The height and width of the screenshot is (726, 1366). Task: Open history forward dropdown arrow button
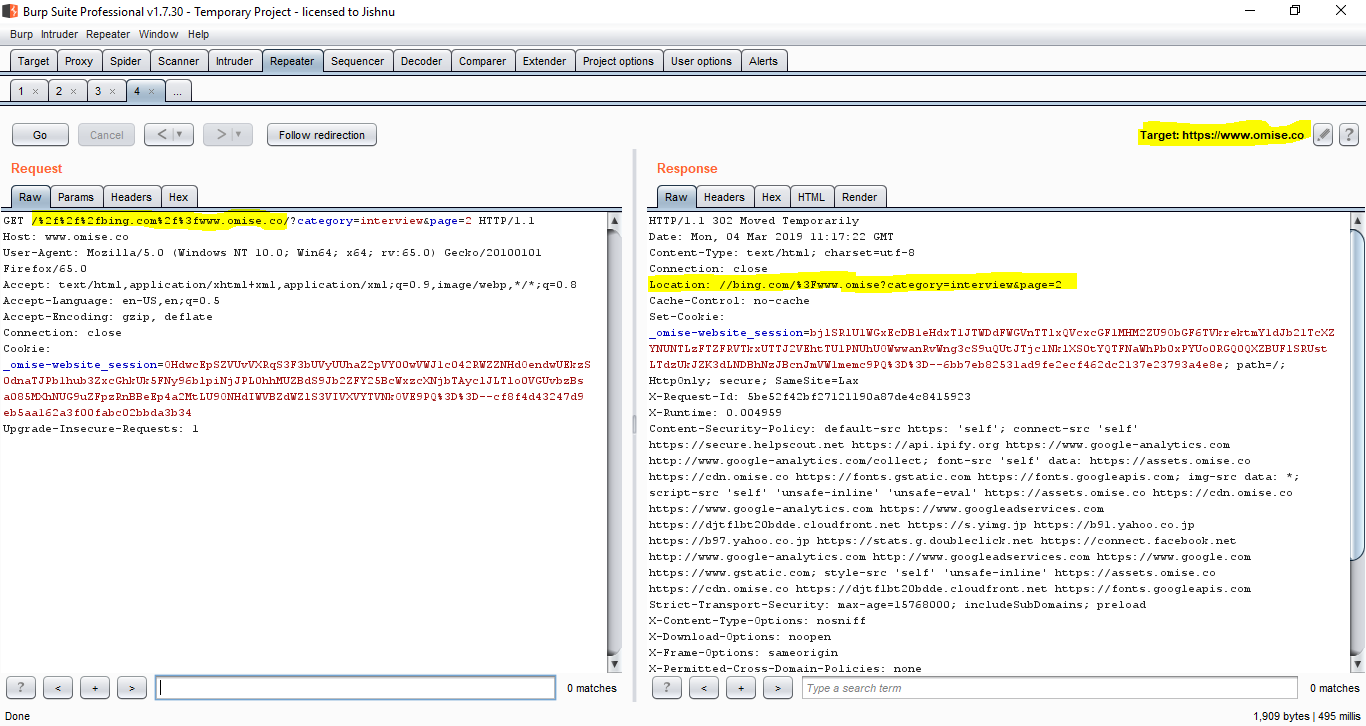(x=228, y=135)
